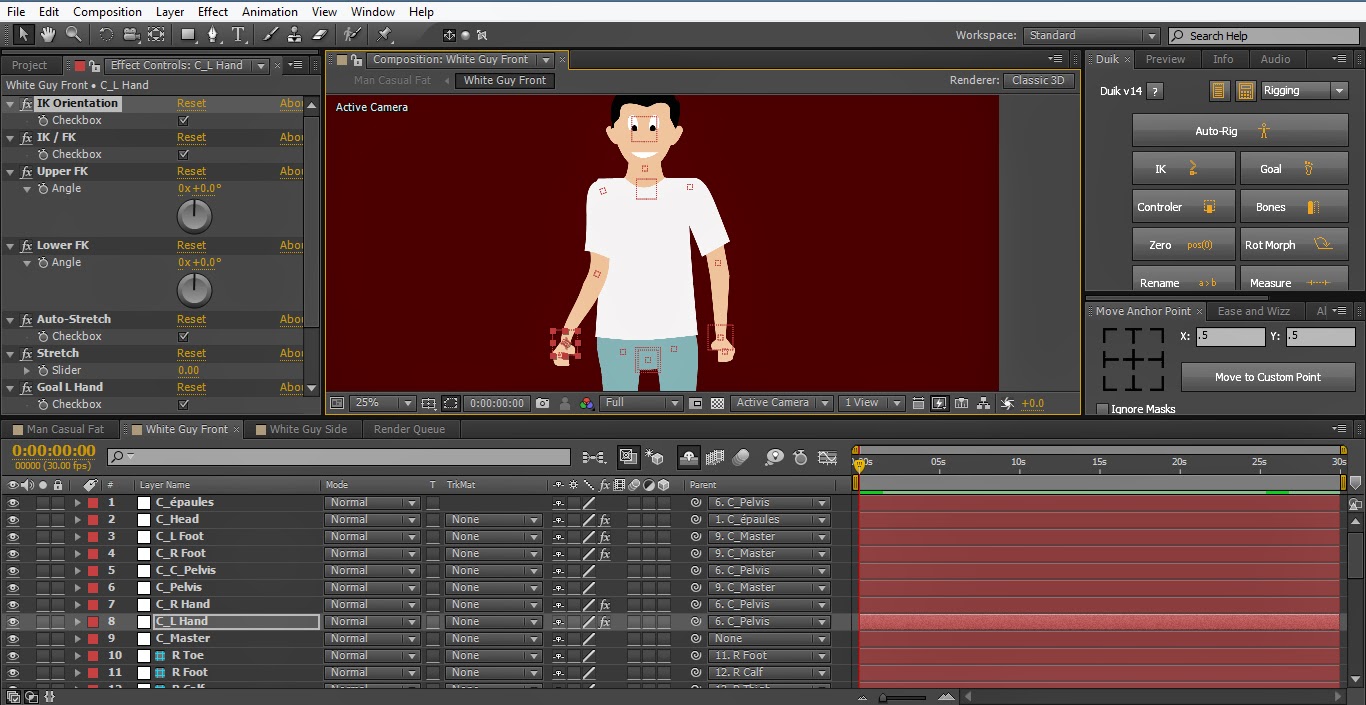Adjust the Upper FK angle dial
Viewport: 1366px width, 705px height.
pos(193,215)
